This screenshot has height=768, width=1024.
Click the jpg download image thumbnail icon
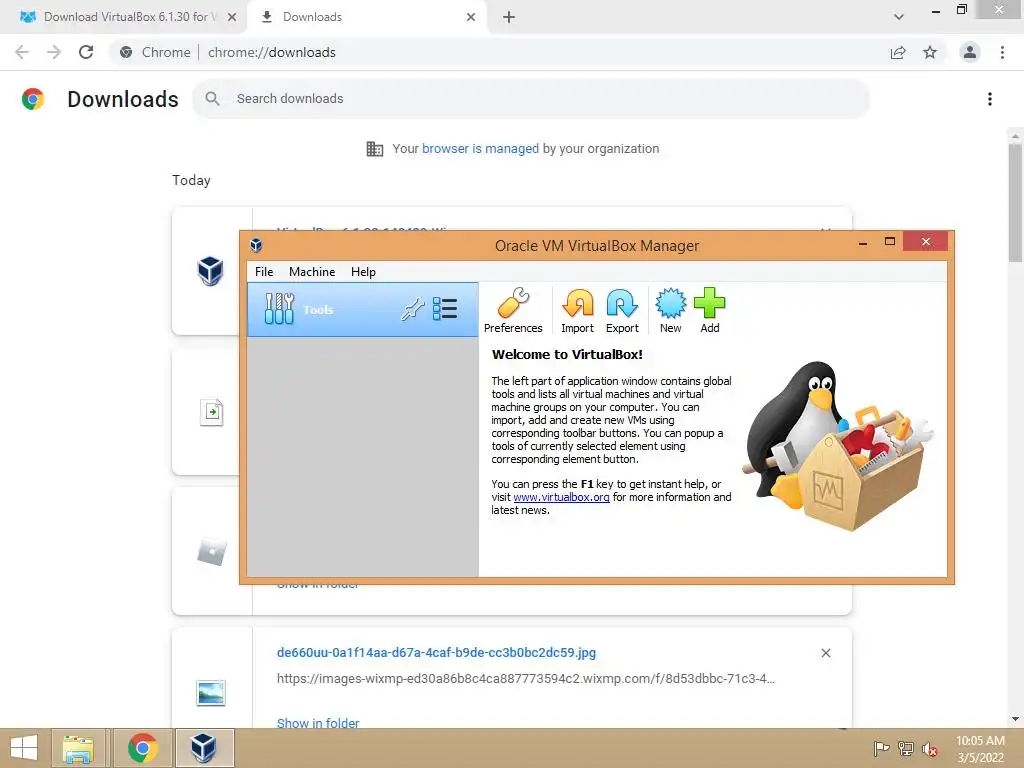click(x=211, y=693)
